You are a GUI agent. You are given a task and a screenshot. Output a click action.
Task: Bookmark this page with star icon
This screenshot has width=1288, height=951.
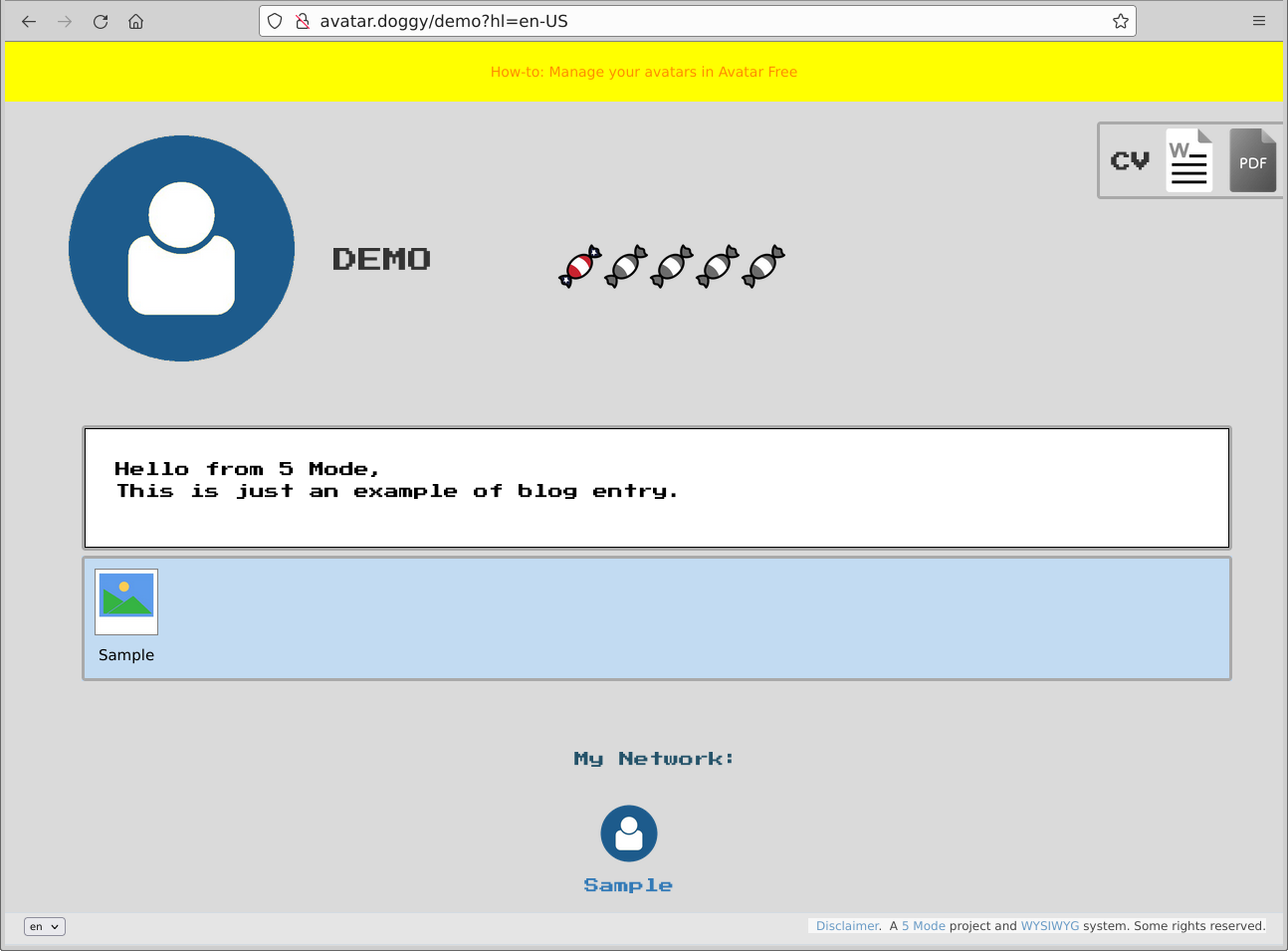click(x=1120, y=21)
